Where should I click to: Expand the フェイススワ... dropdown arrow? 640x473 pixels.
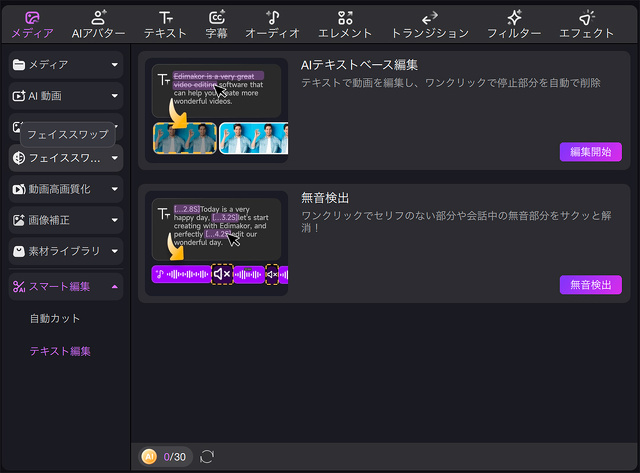tap(115, 158)
